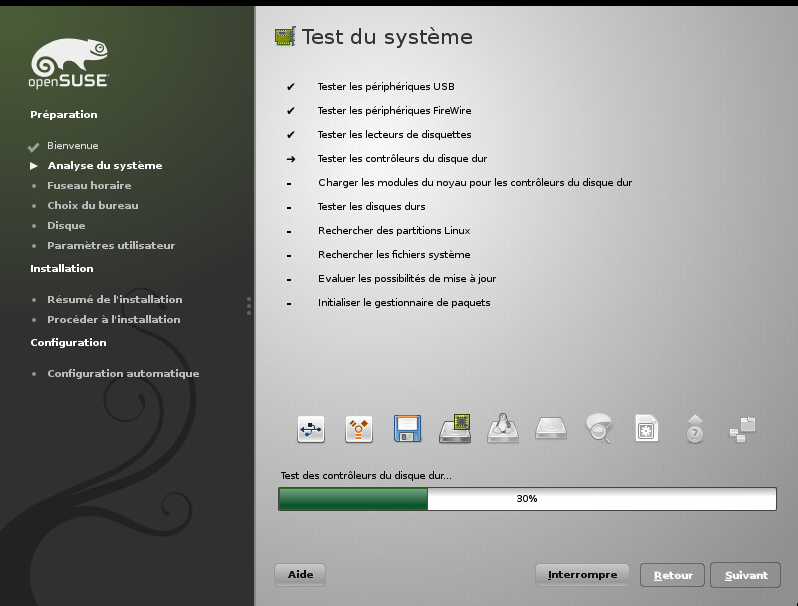Click the 30% progress bar
This screenshot has height=606, width=798.
pyautogui.click(x=527, y=498)
